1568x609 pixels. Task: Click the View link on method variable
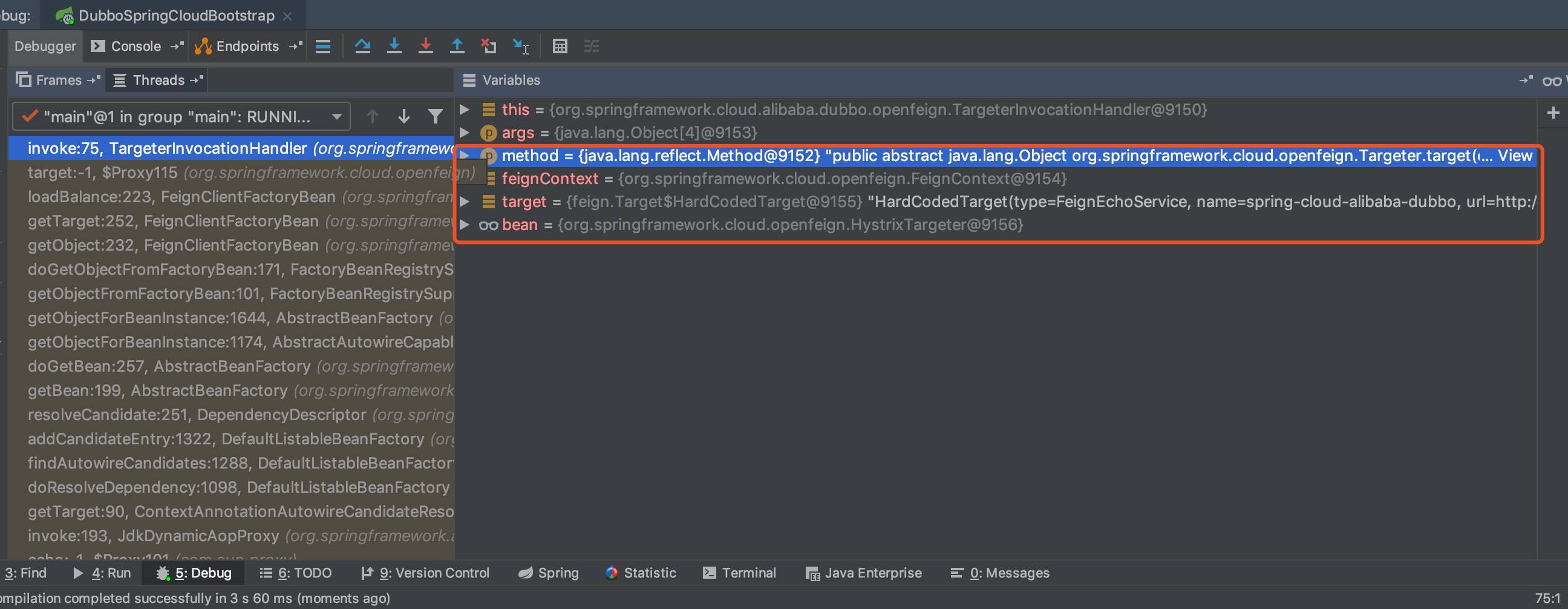click(x=1514, y=156)
